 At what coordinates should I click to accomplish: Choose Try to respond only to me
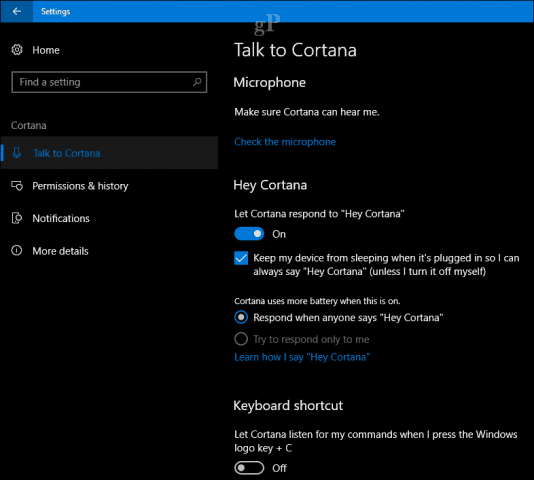pyautogui.click(x=241, y=339)
